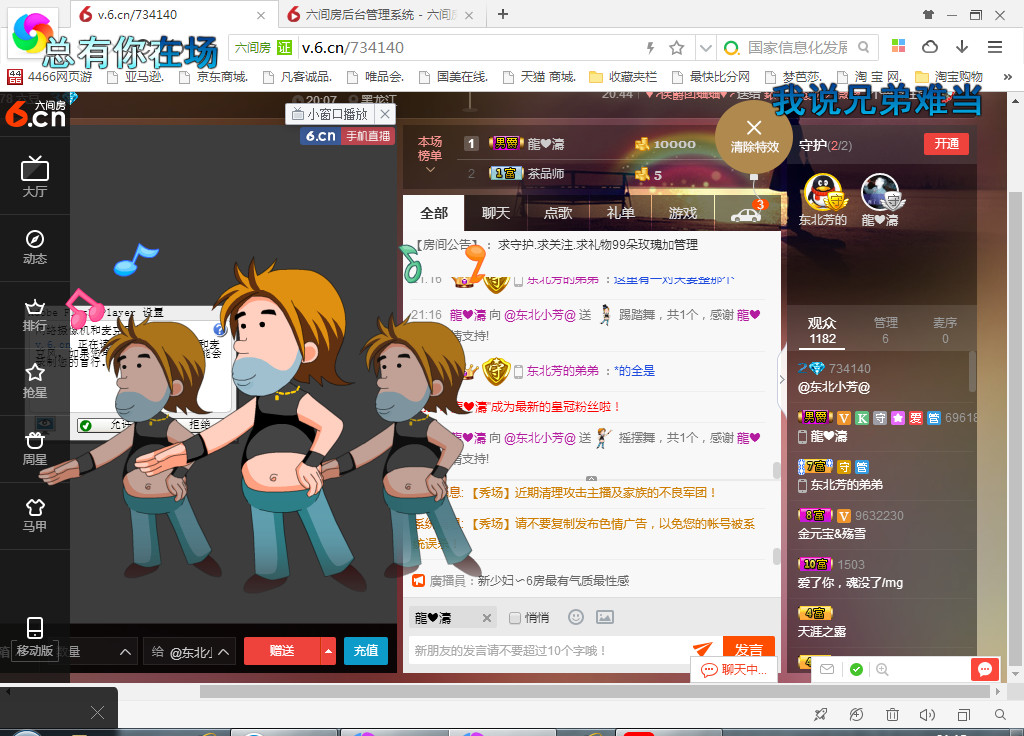Image resolution: width=1024 pixels, height=736 pixels.
Task: Click the insert image icon in chat toolbar
Action: (605, 617)
